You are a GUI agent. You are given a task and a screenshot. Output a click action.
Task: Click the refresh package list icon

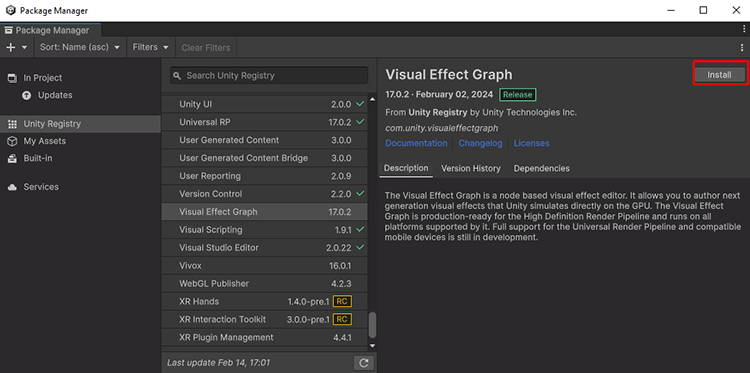coord(364,363)
